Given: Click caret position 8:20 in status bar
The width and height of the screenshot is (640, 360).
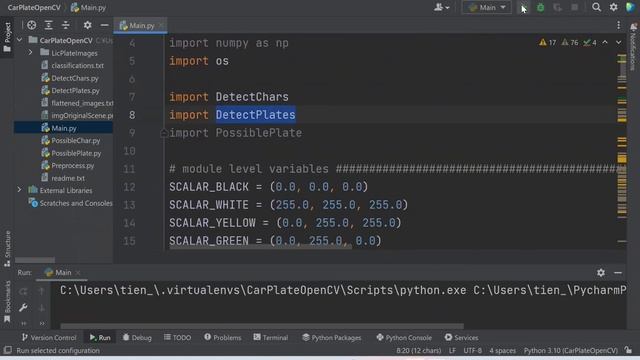Looking at the screenshot, I should 419,350.
